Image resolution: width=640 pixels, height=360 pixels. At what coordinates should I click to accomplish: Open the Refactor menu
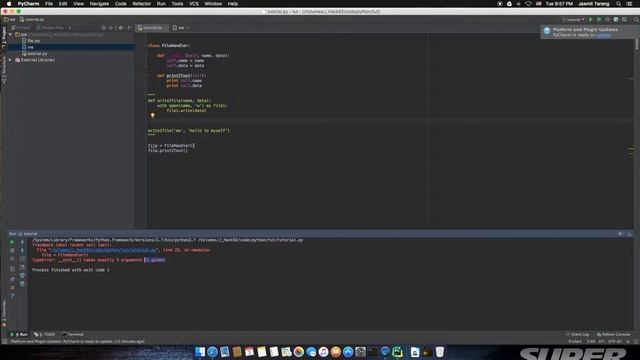click(142, 4)
